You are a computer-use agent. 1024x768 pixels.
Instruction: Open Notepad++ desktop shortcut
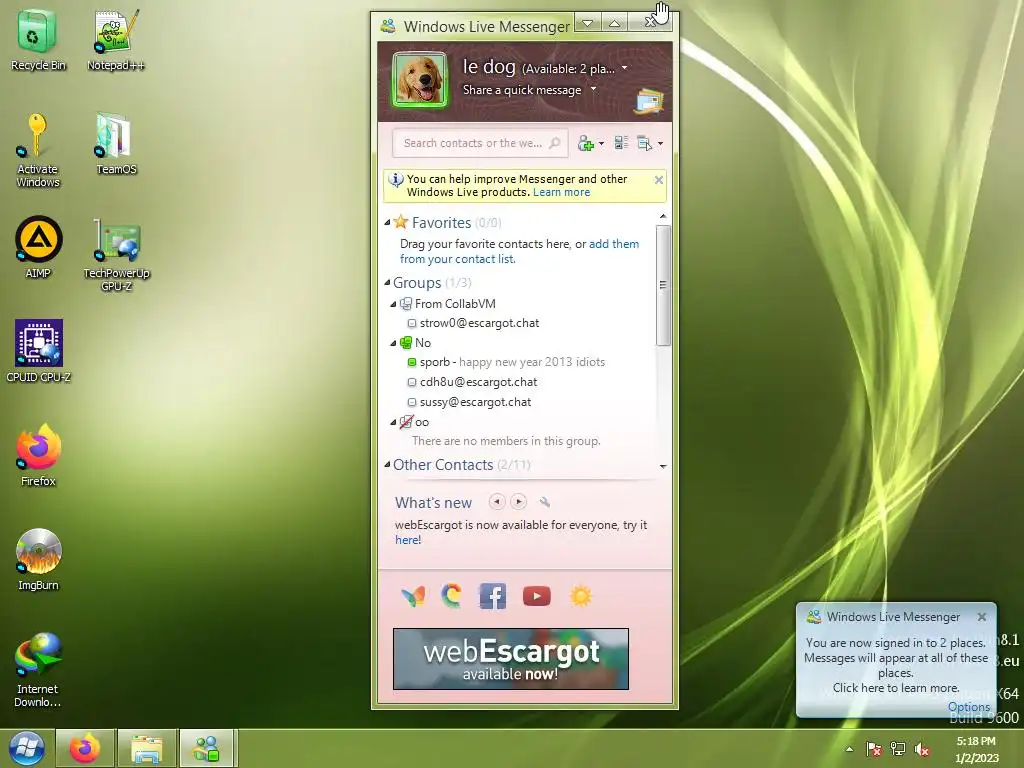click(x=116, y=40)
